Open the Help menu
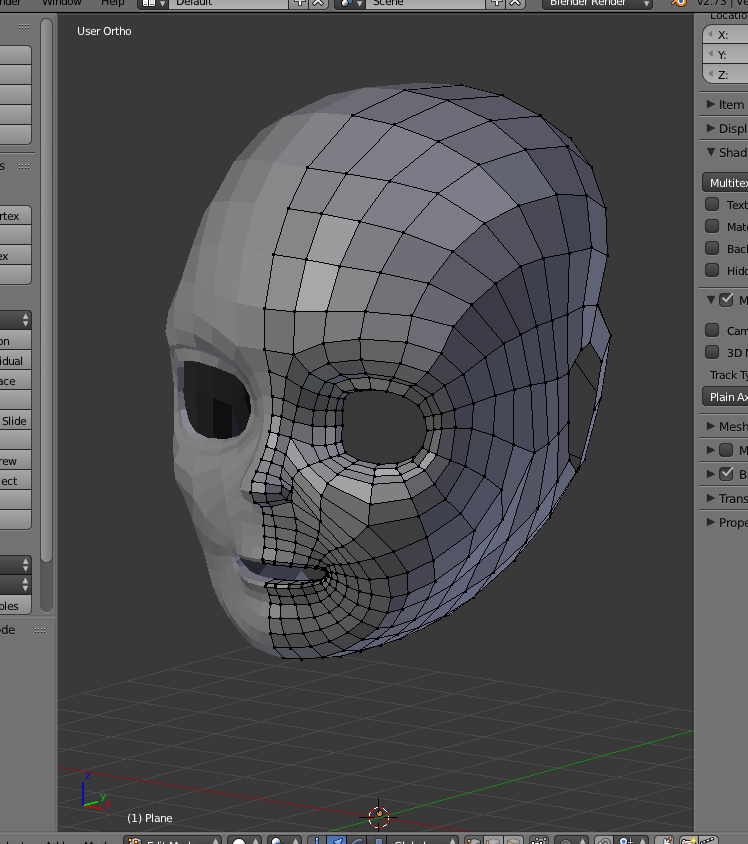Viewport: 748px width, 844px height. tap(112, 3)
